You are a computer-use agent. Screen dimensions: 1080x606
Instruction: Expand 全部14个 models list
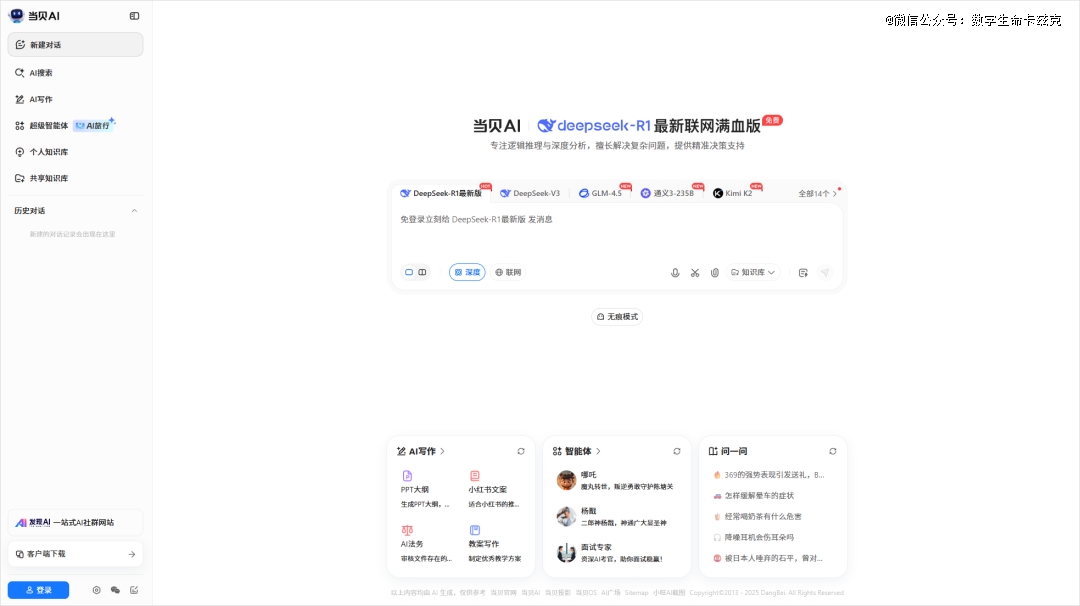click(818, 194)
